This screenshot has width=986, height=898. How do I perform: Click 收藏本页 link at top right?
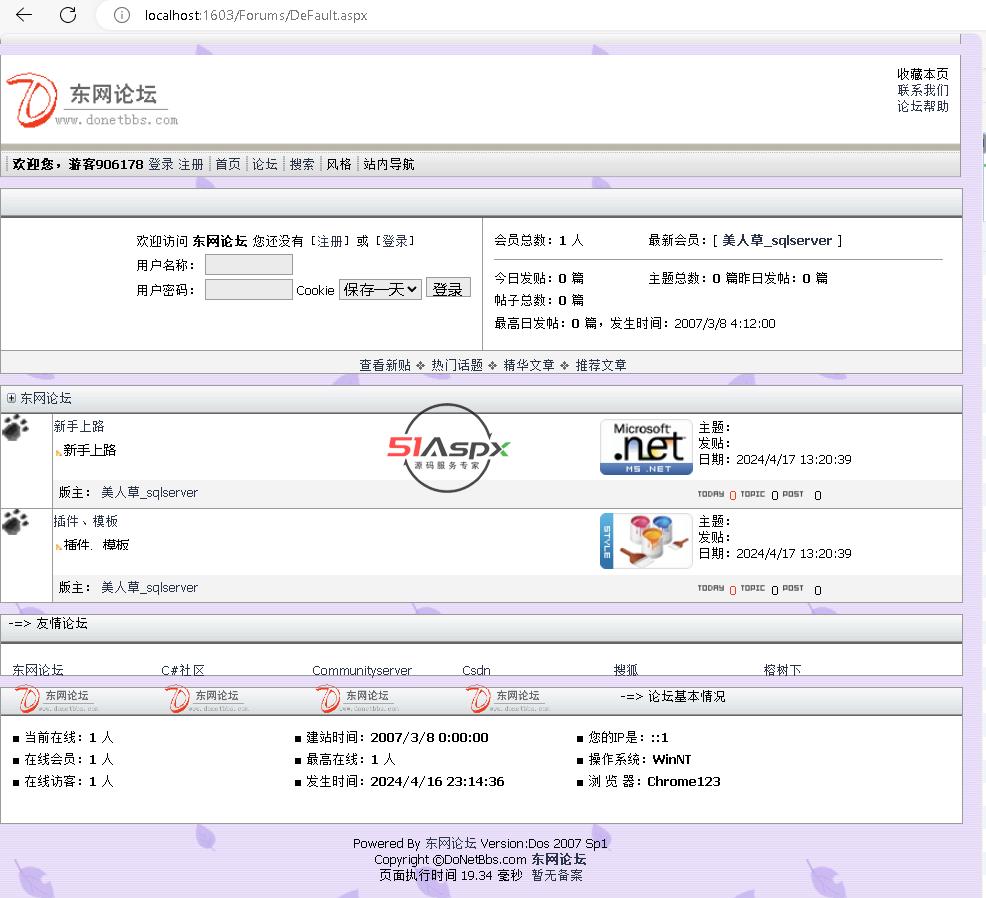click(x=922, y=74)
